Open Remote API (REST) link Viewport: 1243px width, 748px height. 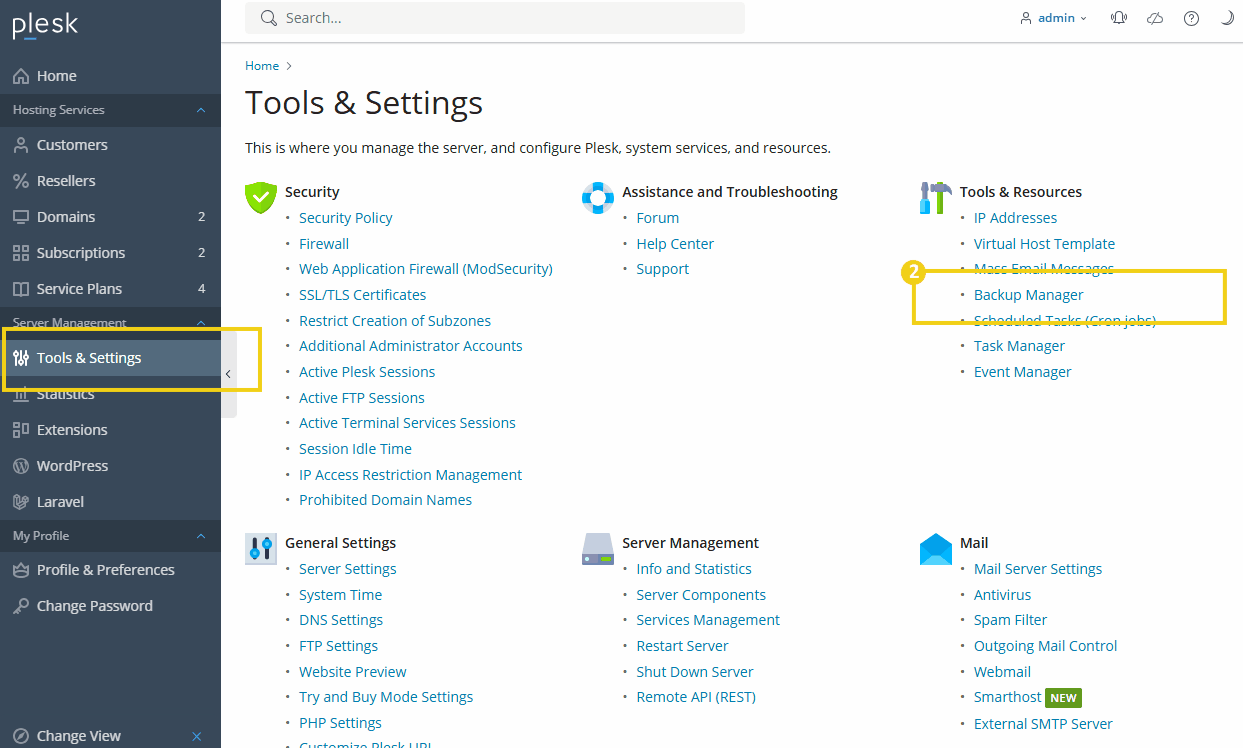pos(696,697)
